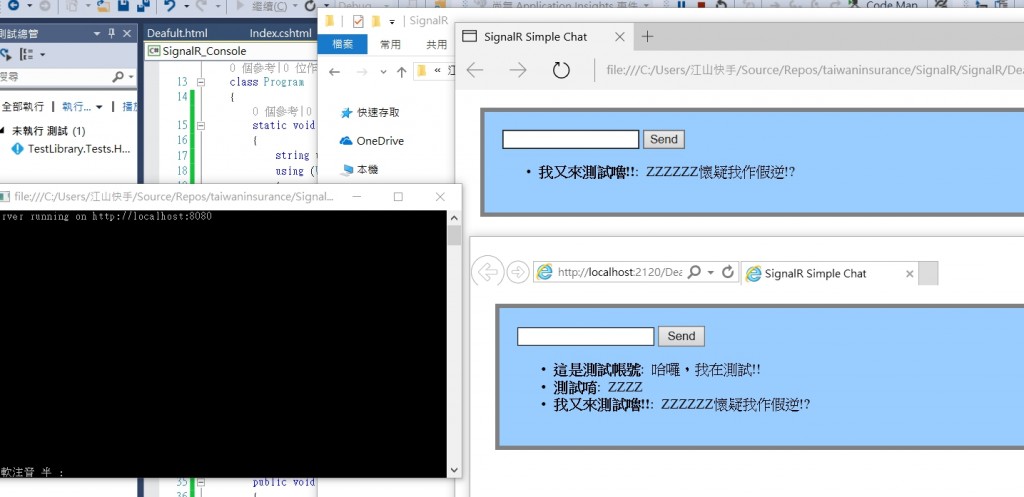This screenshot has height=497, width=1024.
Task: Close the SignalR Simple Chat IE tab
Action: tap(909, 274)
